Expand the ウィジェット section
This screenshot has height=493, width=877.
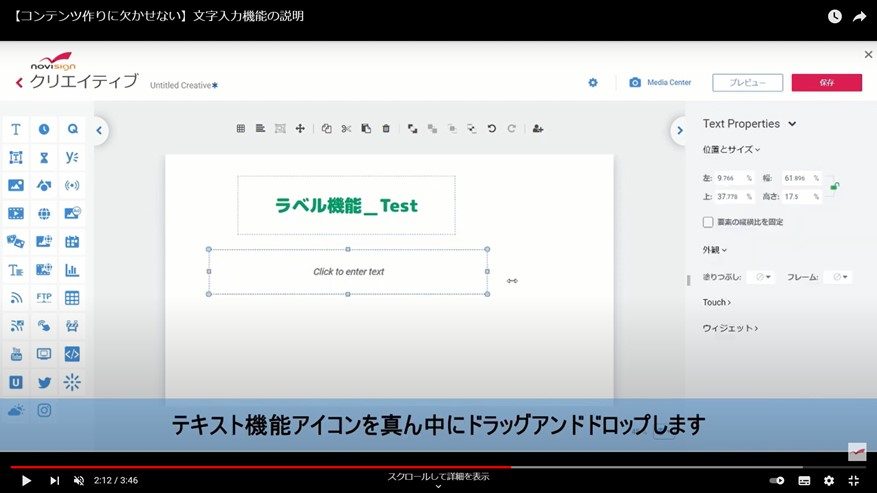coord(730,328)
